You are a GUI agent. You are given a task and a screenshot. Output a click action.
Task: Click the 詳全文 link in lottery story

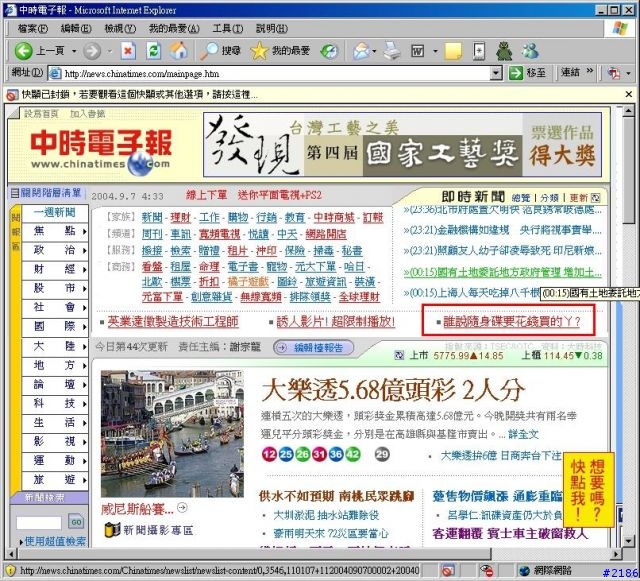coord(524,434)
